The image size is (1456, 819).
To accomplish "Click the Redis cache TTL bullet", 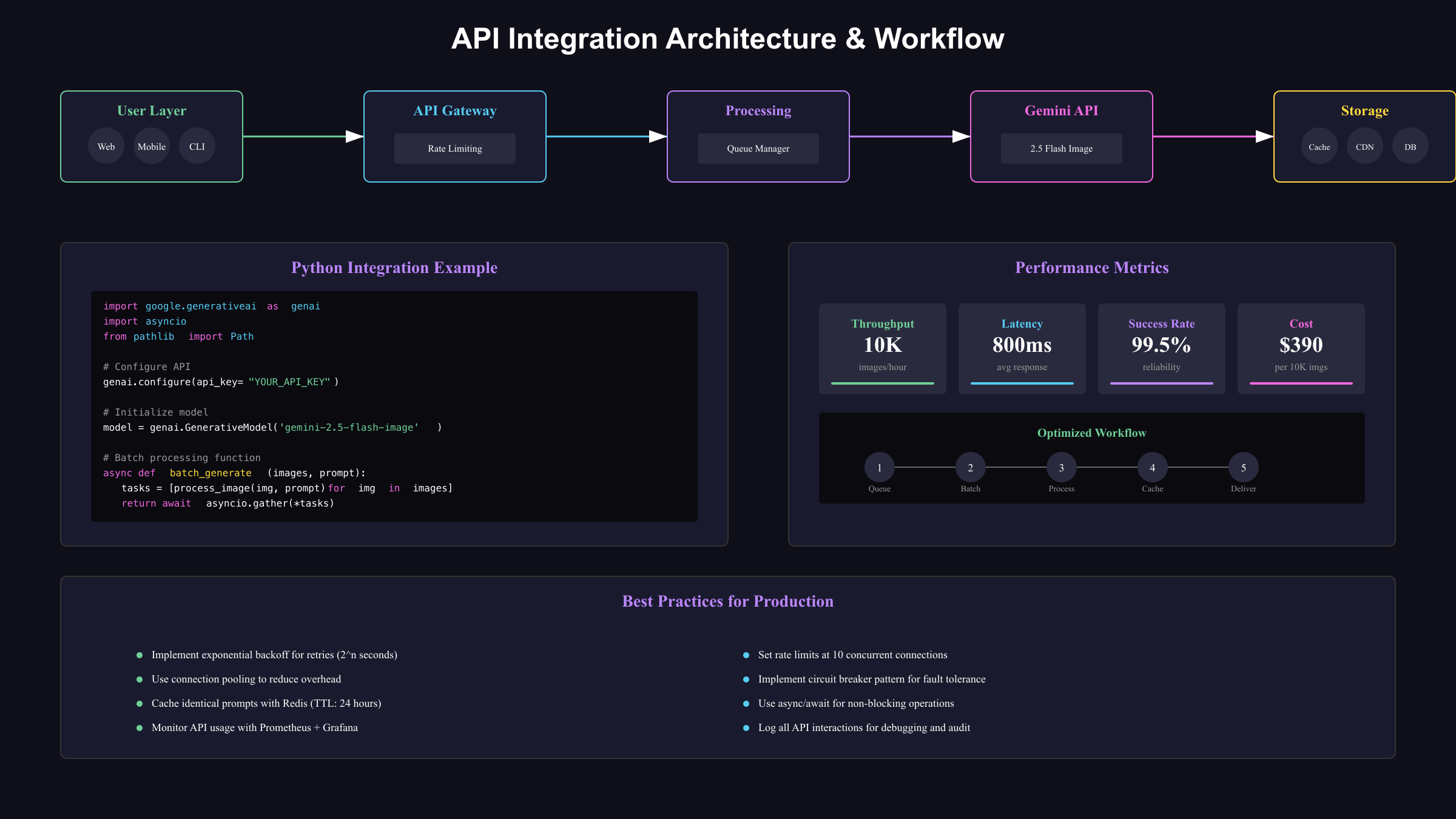I will coord(259,704).
